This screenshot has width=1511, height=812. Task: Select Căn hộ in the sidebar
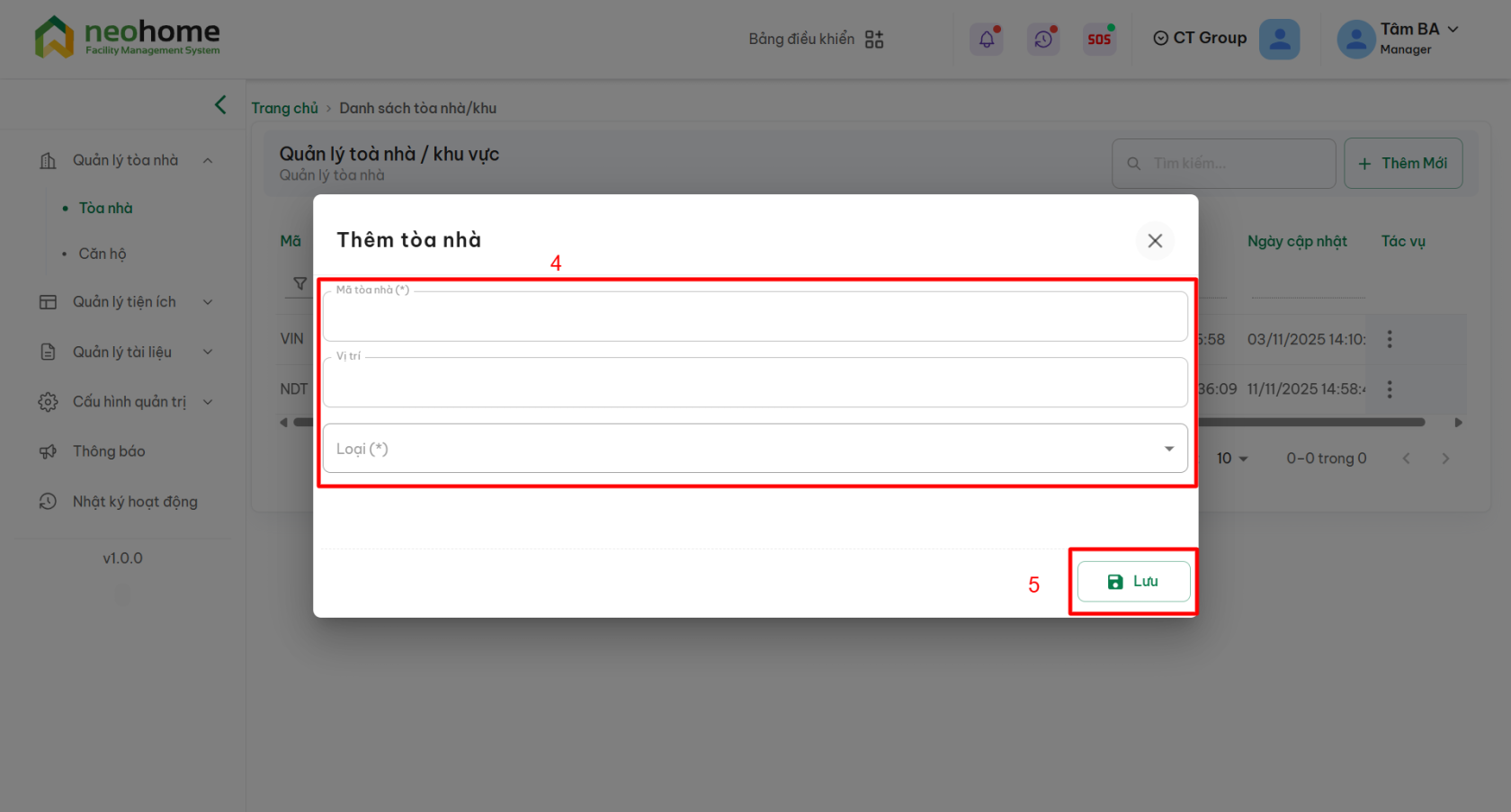pos(103,254)
